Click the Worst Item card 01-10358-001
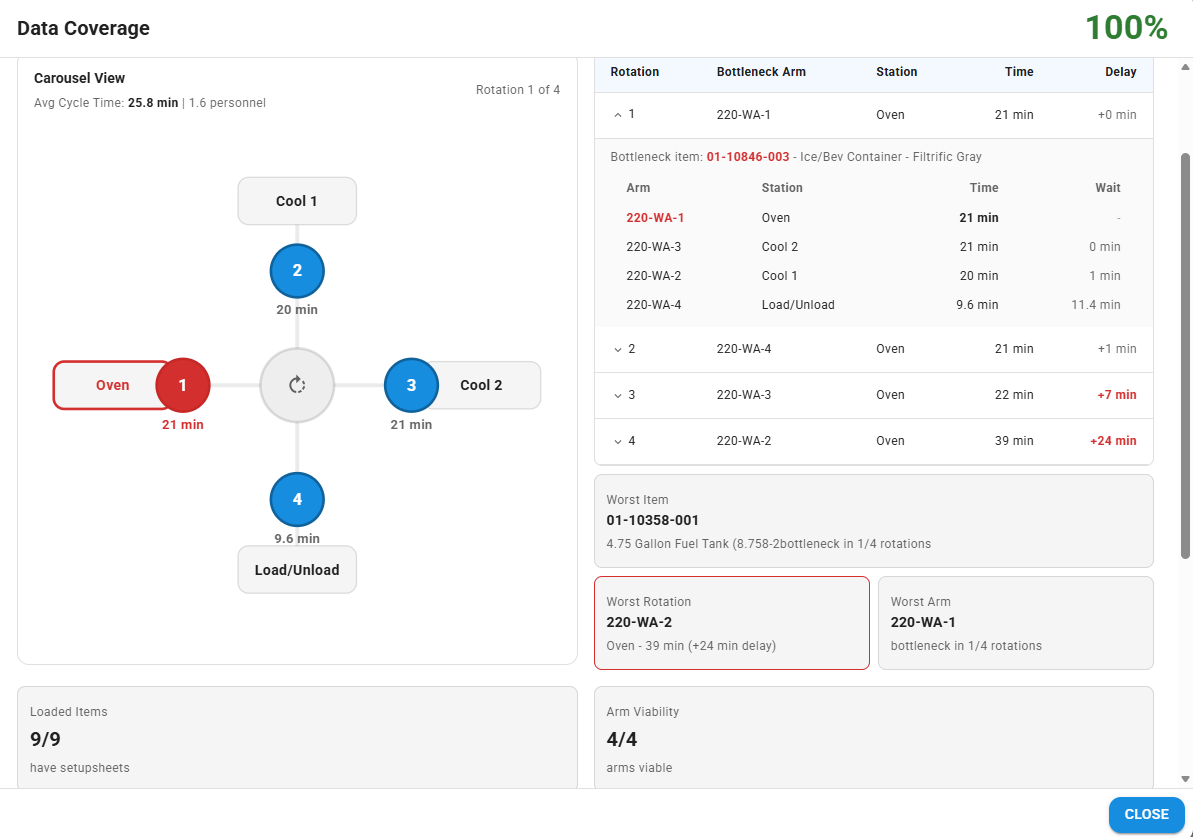This screenshot has height=837, width=1193. (x=873, y=521)
